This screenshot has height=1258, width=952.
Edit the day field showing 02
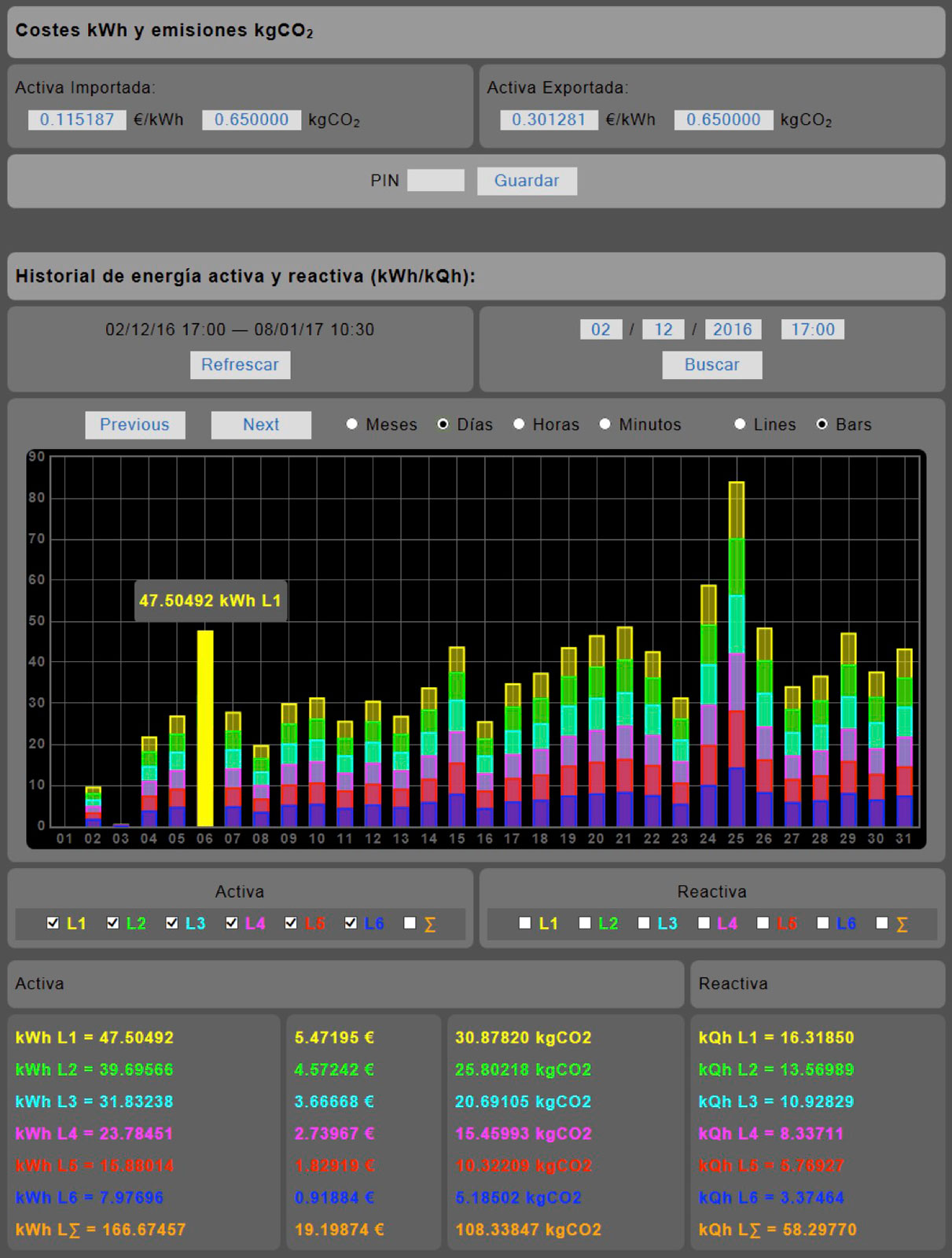click(x=601, y=329)
